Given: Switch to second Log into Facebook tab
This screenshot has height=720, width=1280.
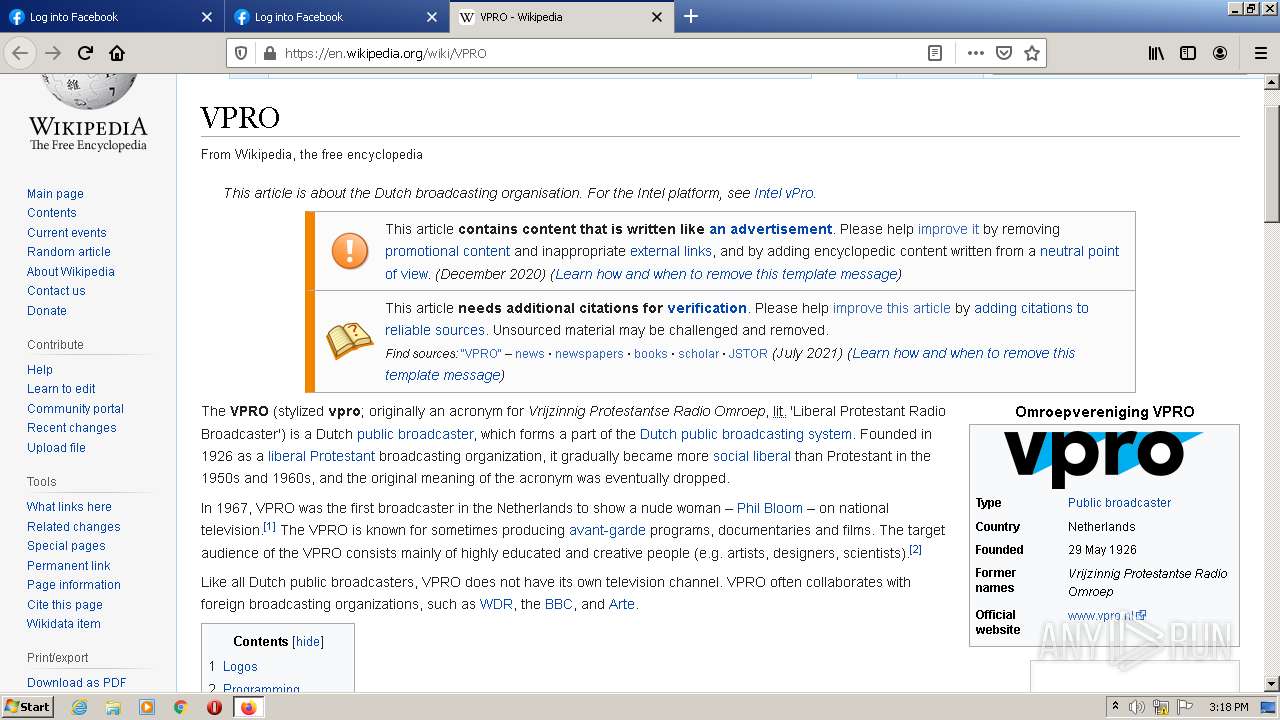Looking at the screenshot, I should coord(337,17).
